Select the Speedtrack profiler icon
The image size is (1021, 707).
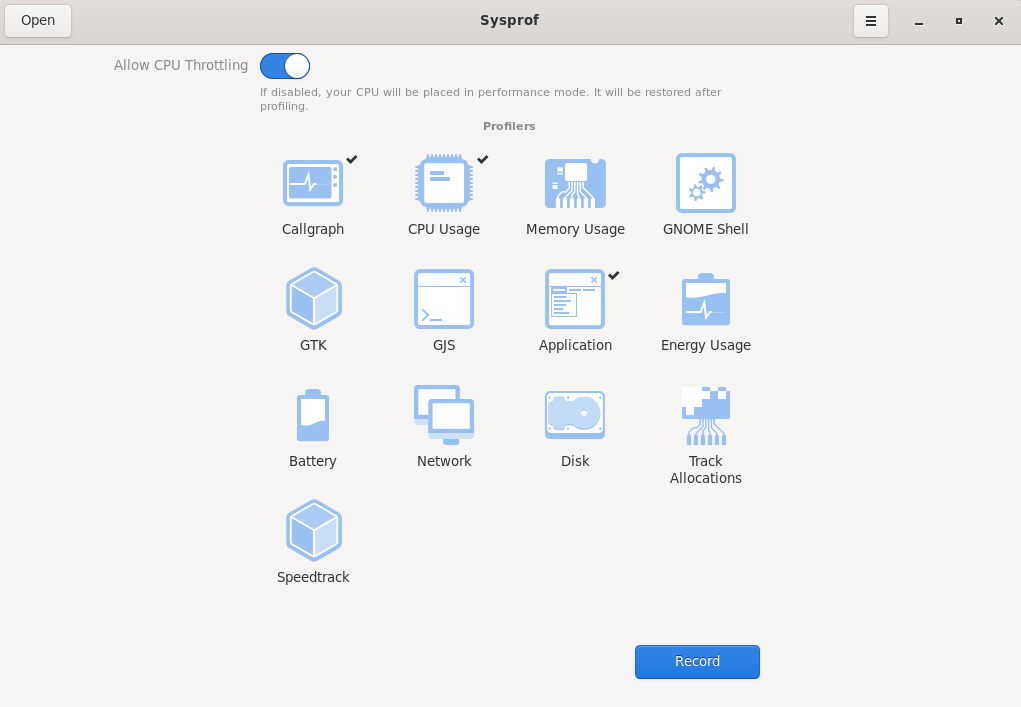click(313, 531)
